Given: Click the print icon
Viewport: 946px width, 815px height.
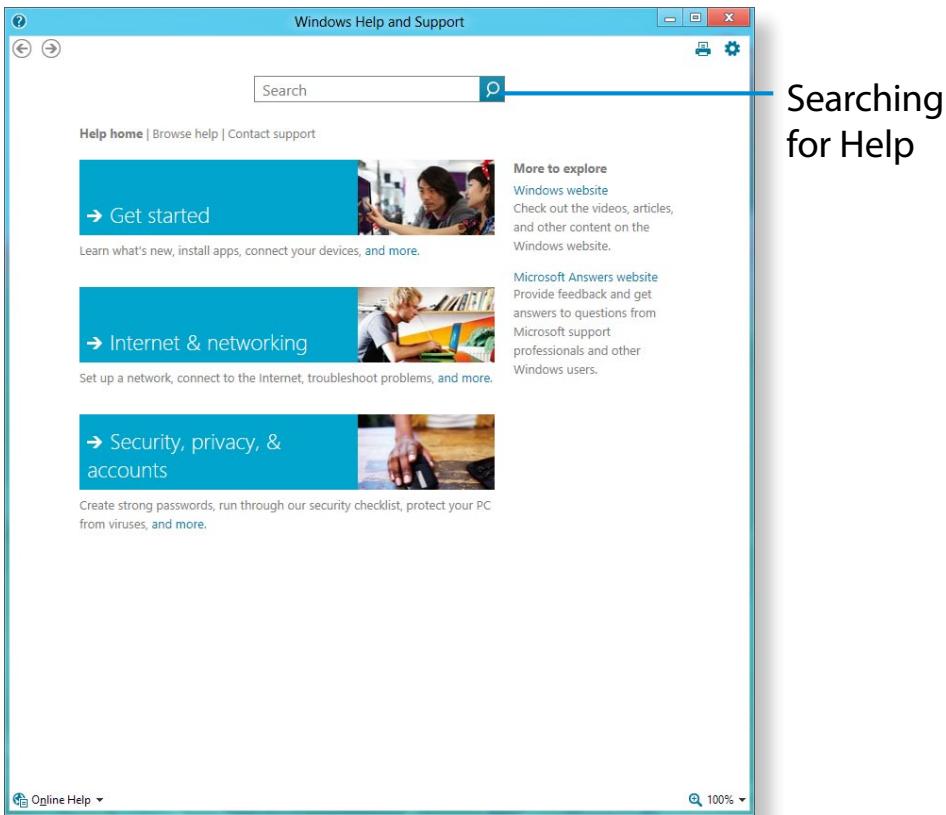Looking at the screenshot, I should coord(703,48).
